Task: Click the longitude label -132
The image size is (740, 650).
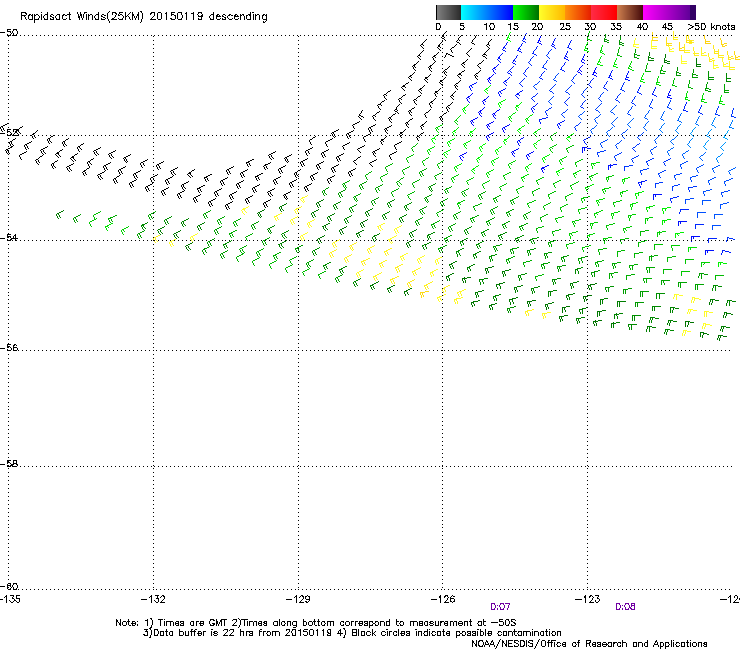Action: [x=153, y=599]
